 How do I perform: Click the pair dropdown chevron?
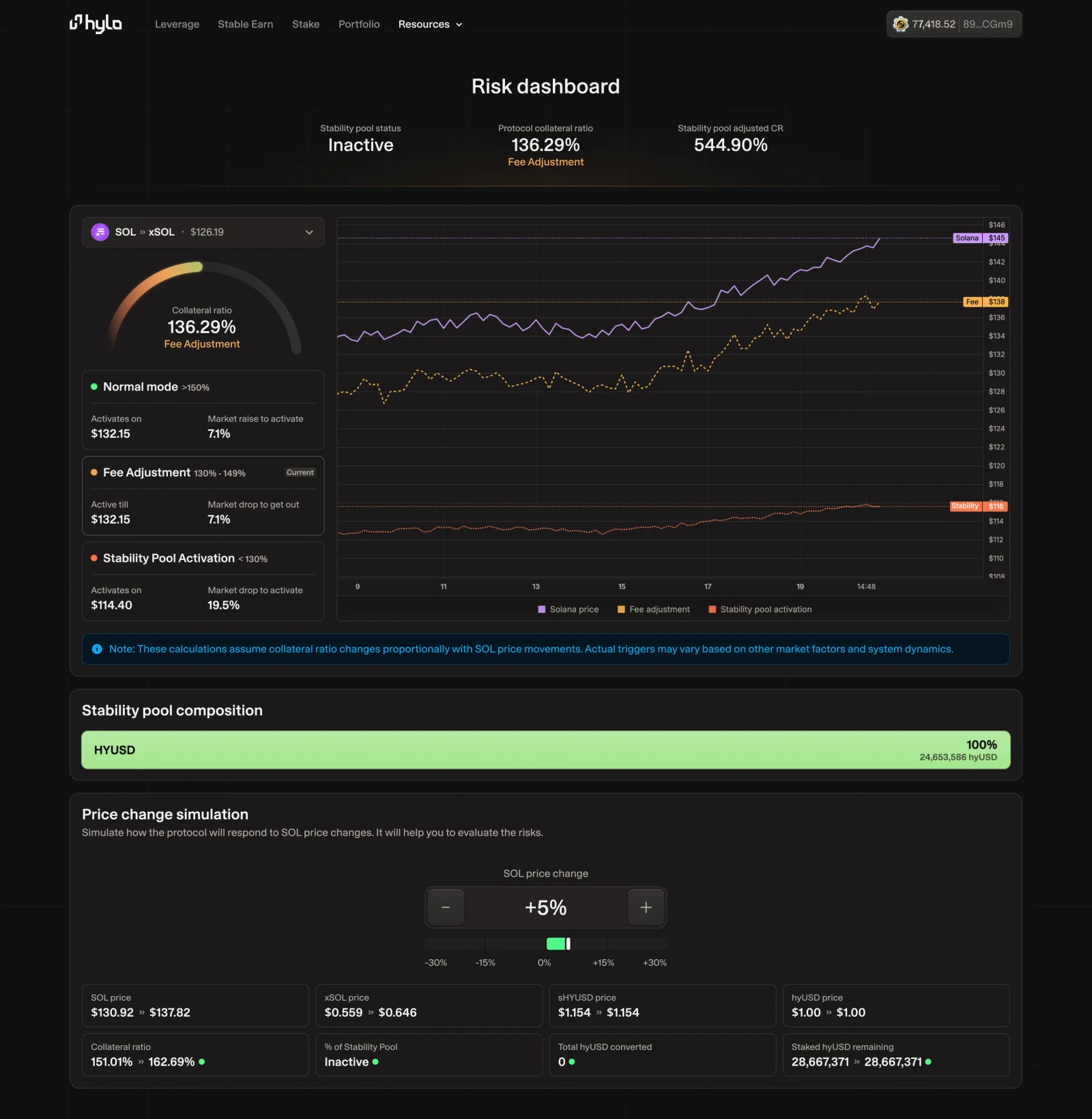pyautogui.click(x=309, y=232)
